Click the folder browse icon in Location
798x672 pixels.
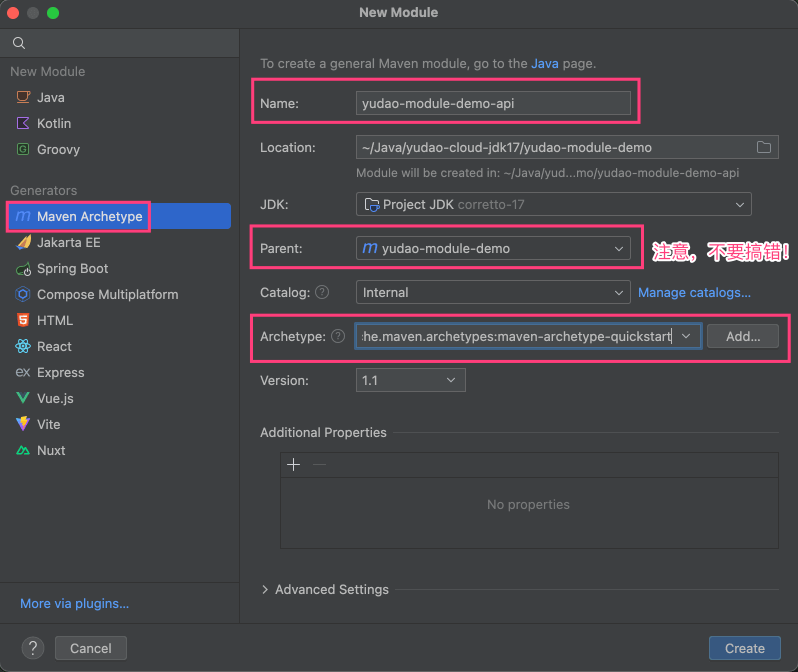click(x=764, y=147)
